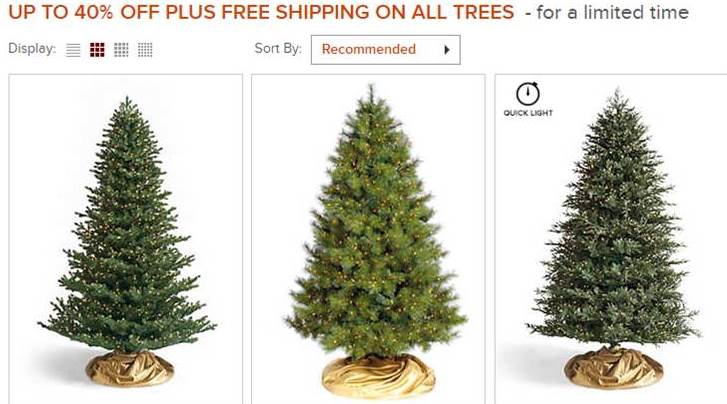Open the Sort By Recommended dropdown
727x404 pixels.
pos(386,50)
